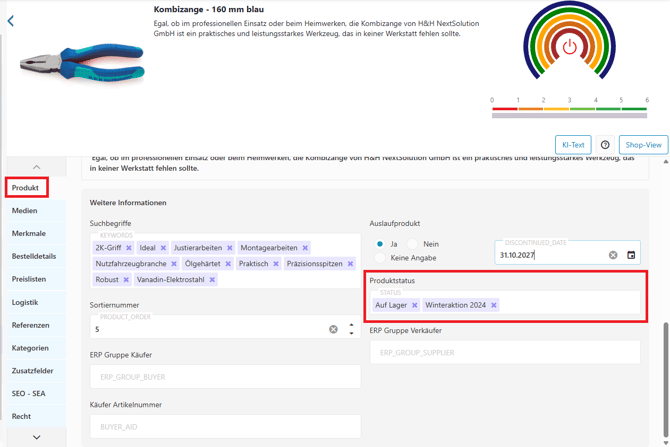Select Nein for Auslaufprodukt

coord(412,244)
